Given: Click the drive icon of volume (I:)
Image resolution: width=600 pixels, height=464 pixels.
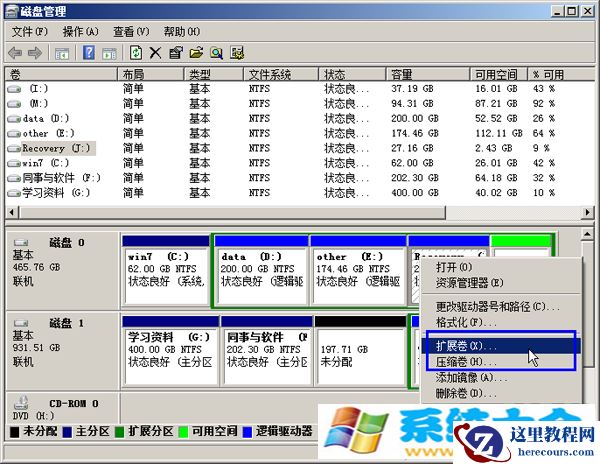Looking at the screenshot, I should (14, 89).
